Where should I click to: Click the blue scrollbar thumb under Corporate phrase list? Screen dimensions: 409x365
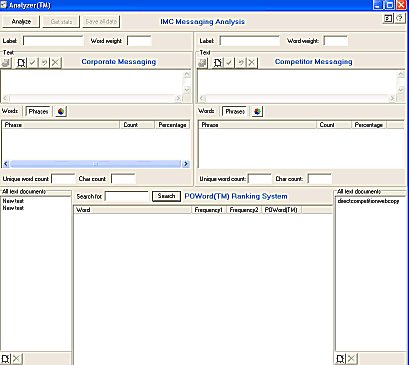click(x=95, y=164)
